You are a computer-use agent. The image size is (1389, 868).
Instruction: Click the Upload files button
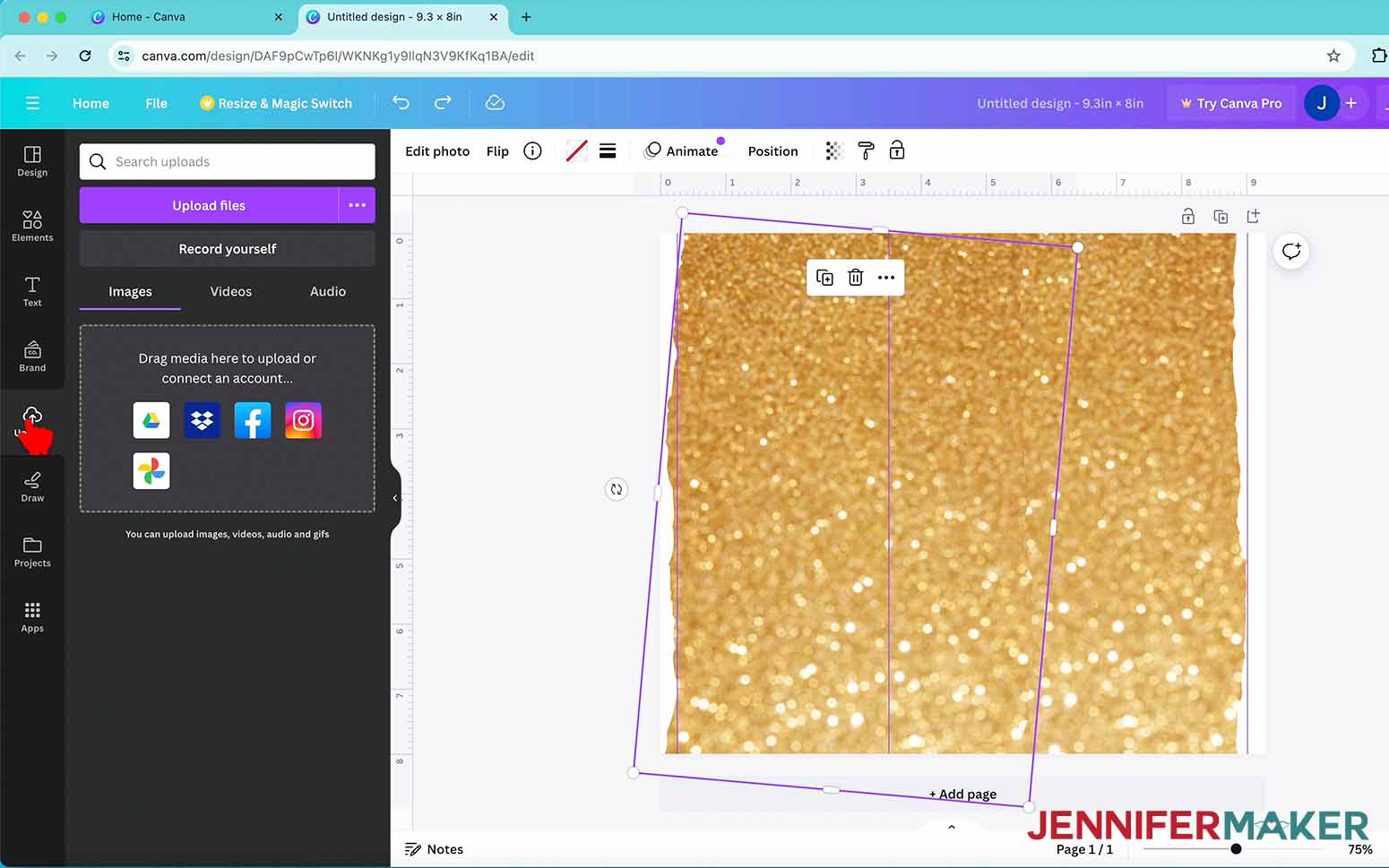coord(209,205)
